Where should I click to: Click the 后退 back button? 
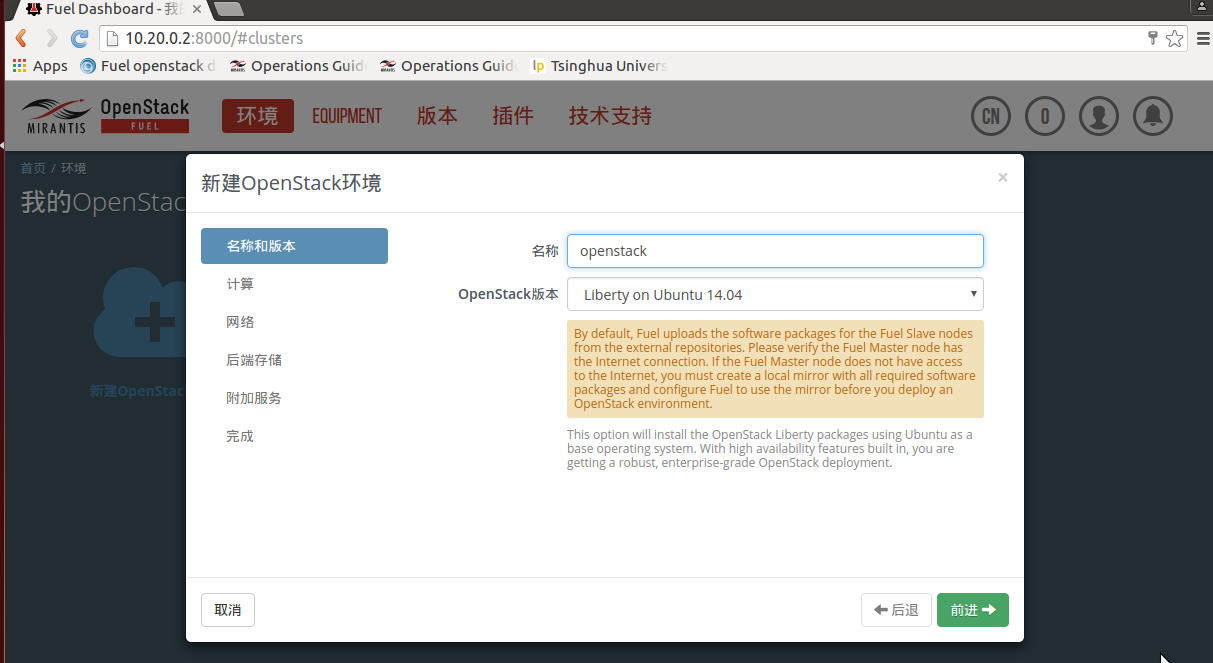pos(896,610)
